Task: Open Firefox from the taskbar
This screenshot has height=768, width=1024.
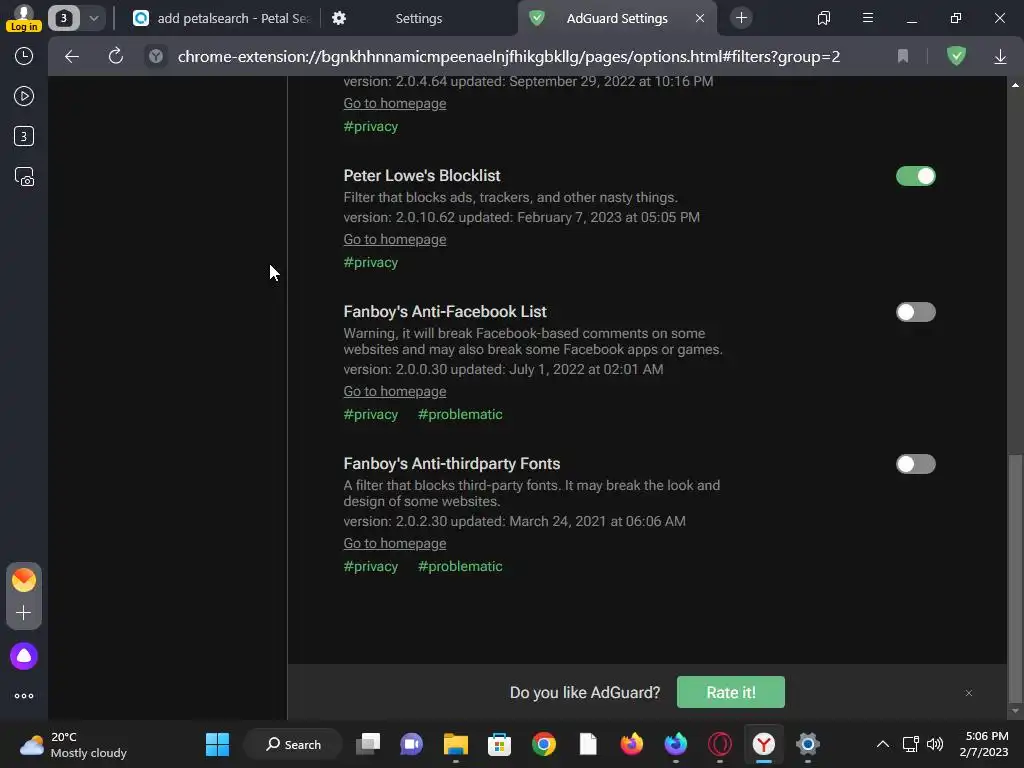Action: 632,744
